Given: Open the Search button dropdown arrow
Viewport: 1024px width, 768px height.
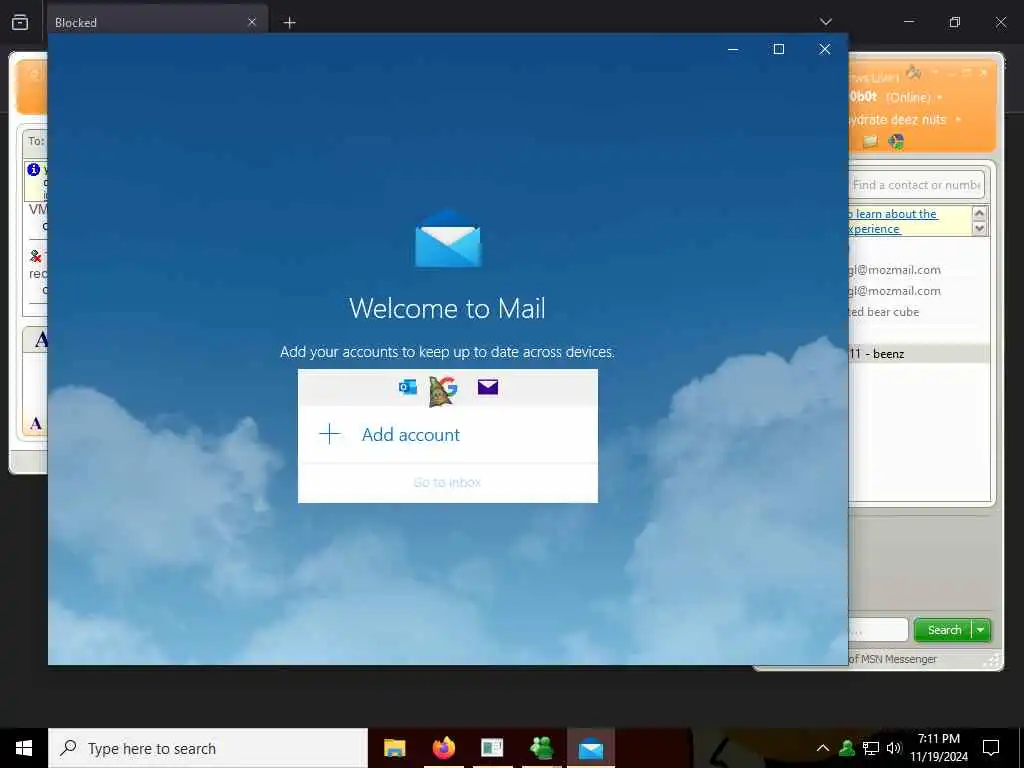Looking at the screenshot, I should coord(981,630).
